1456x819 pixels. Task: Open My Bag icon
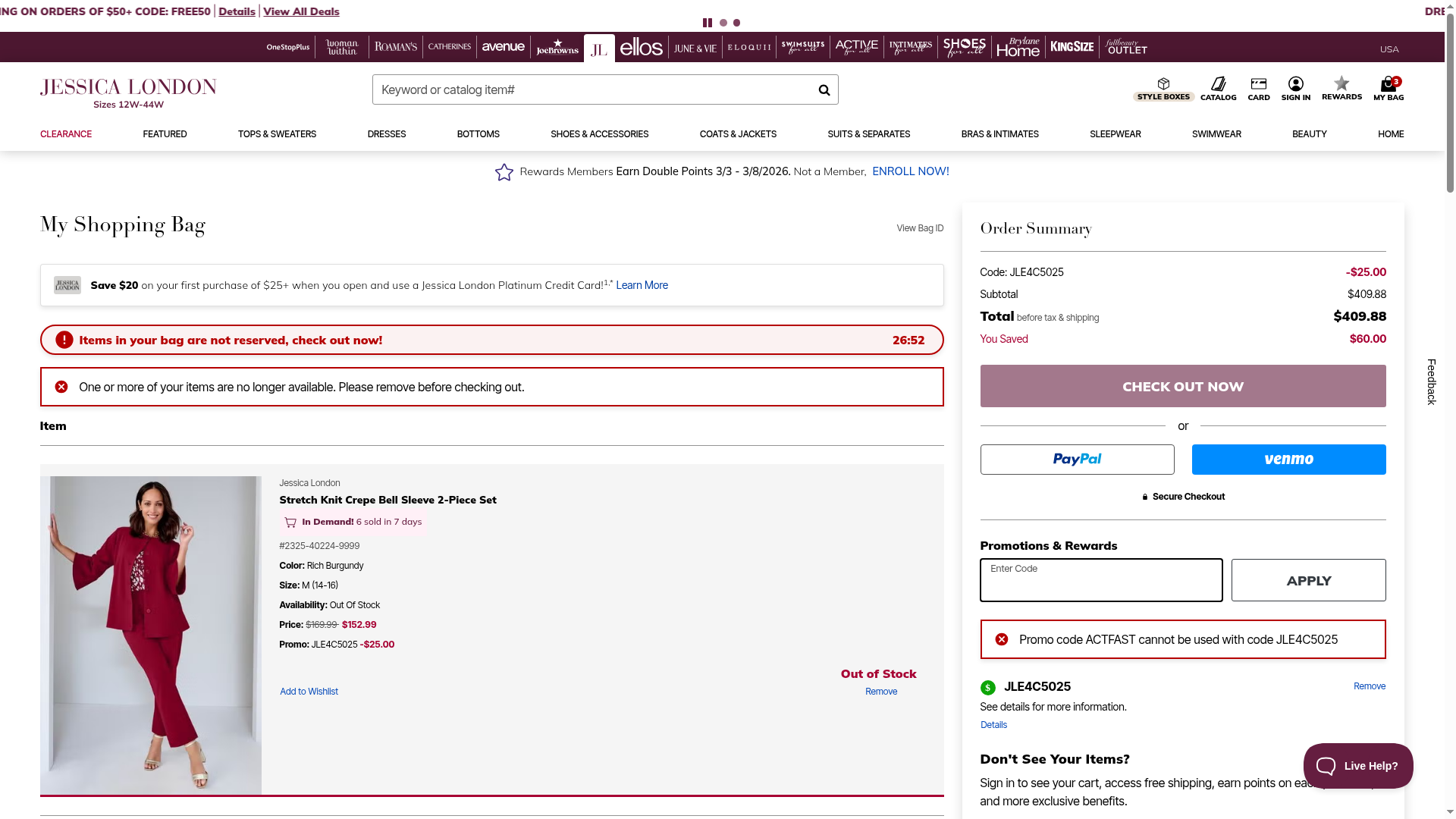1388,89
